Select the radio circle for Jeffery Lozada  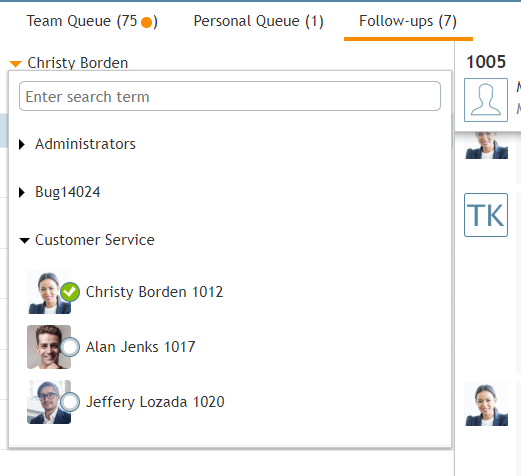pyautogui.click(x=70, y=402)
